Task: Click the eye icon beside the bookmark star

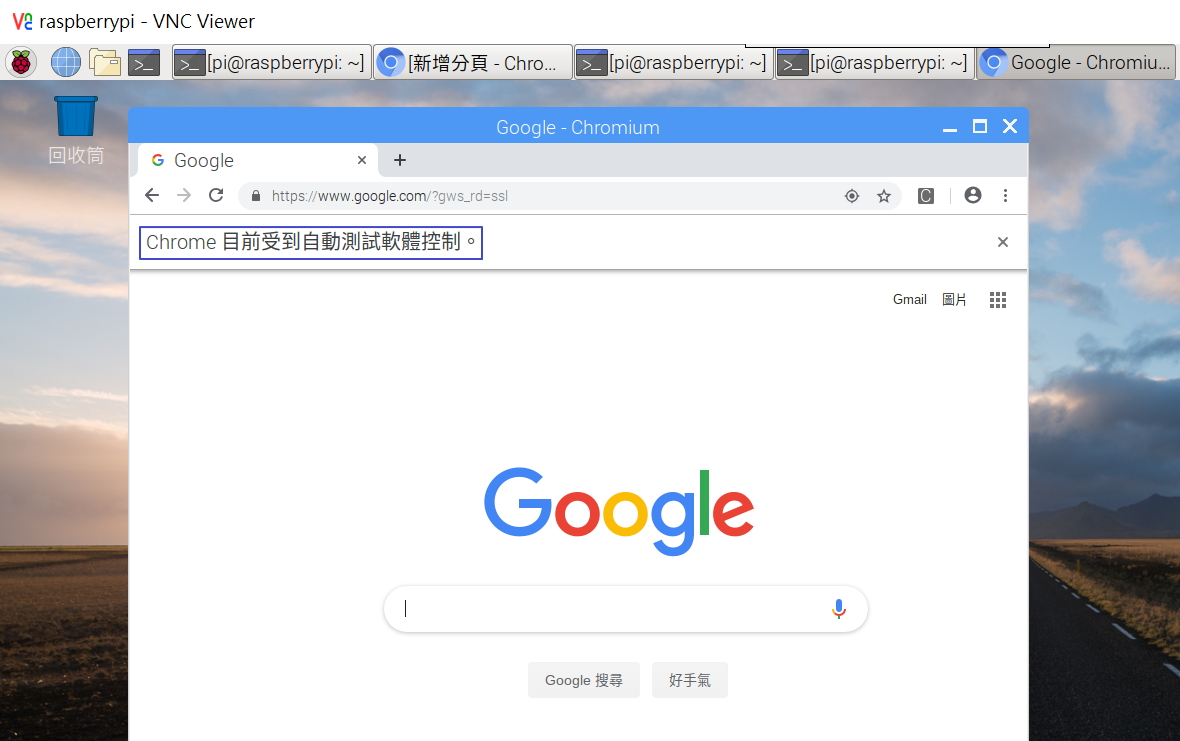Action: point(852,195)
